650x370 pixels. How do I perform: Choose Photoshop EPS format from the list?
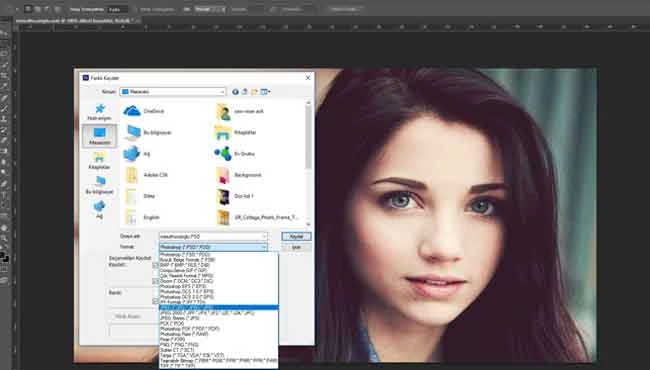point(218,286)
